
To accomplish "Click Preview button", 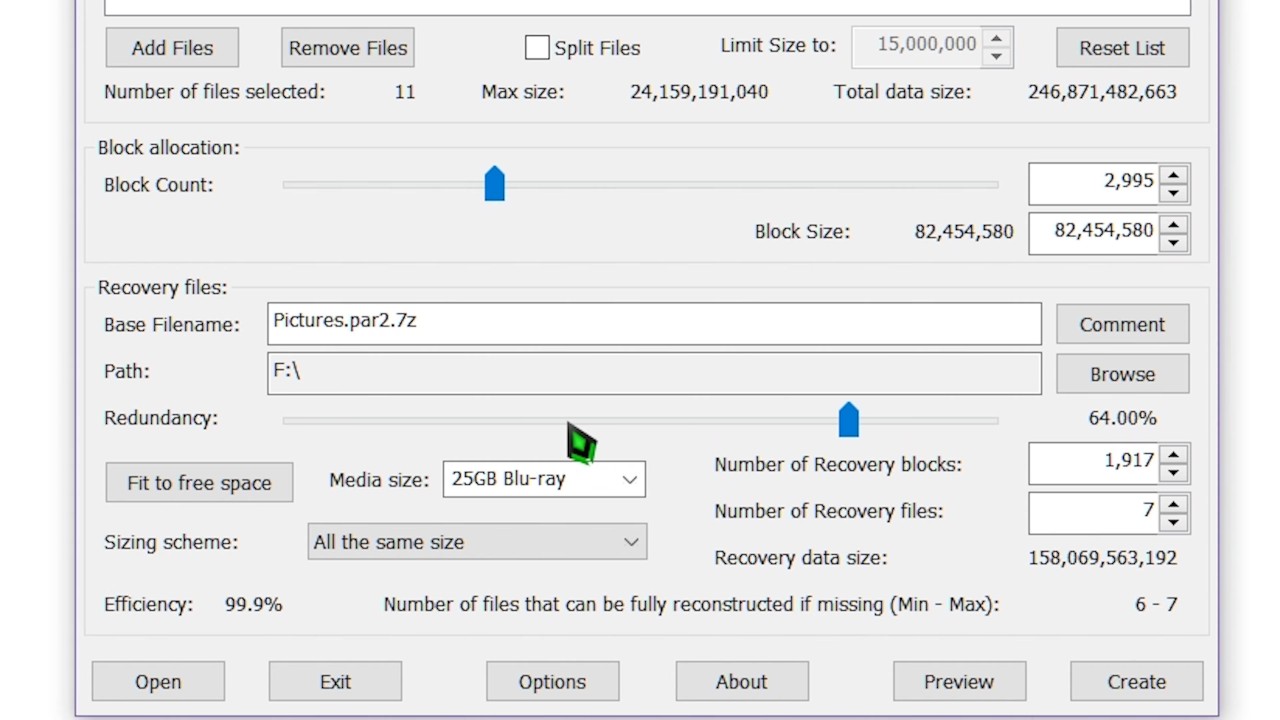I will pyautogui.click(x=959, y=682).
